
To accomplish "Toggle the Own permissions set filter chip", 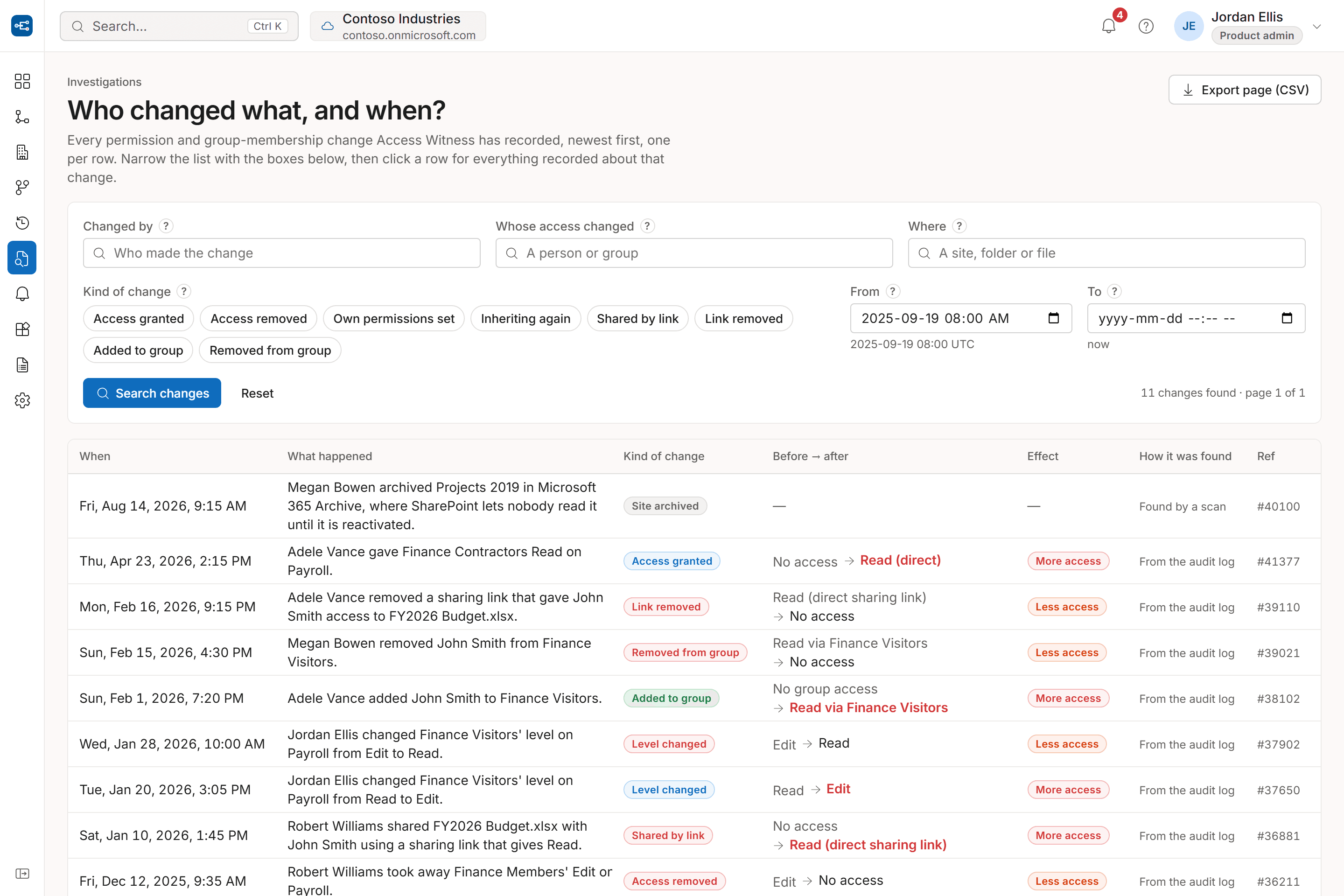I will coord(394,318).
